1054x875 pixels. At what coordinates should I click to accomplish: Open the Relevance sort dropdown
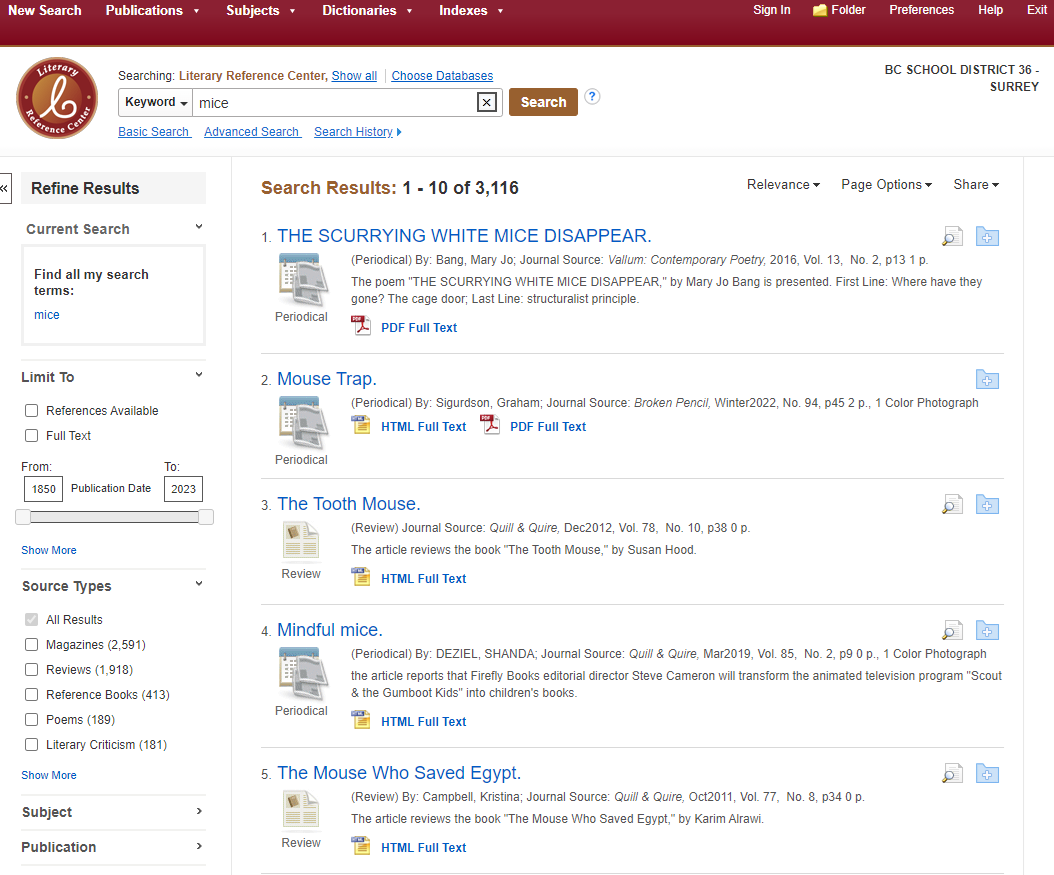[783, 185]
